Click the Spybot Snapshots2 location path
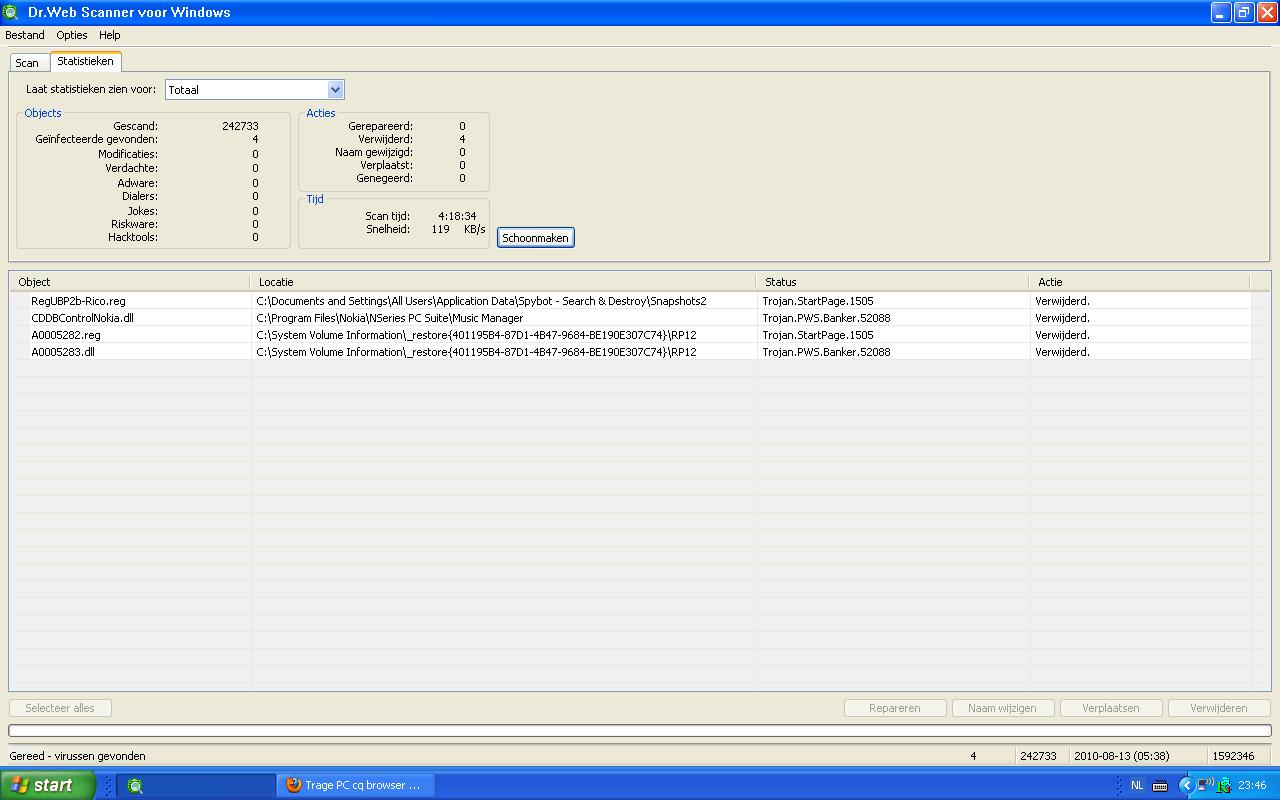1280x800 pixels. coord(481,301)
